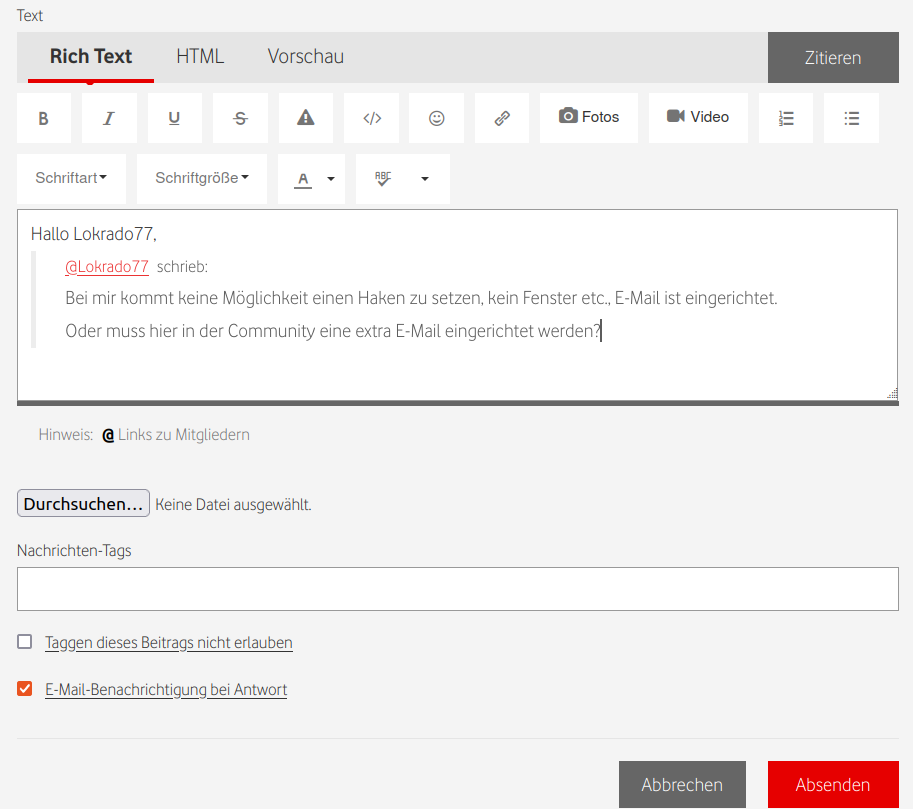The image size is (913, 809).
Task: Create a numbered list
Action: pos(786,118)
